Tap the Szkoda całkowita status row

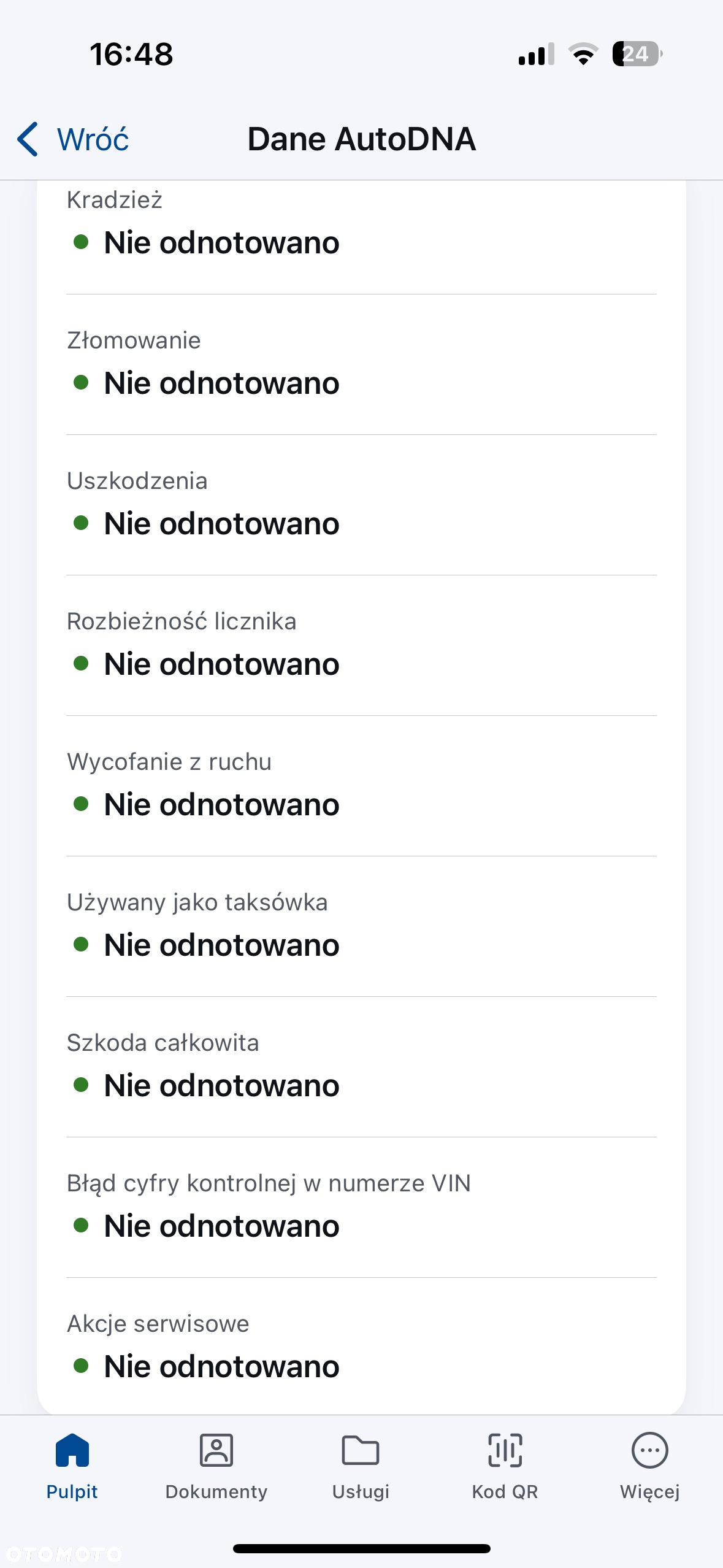coord(361,1068)
